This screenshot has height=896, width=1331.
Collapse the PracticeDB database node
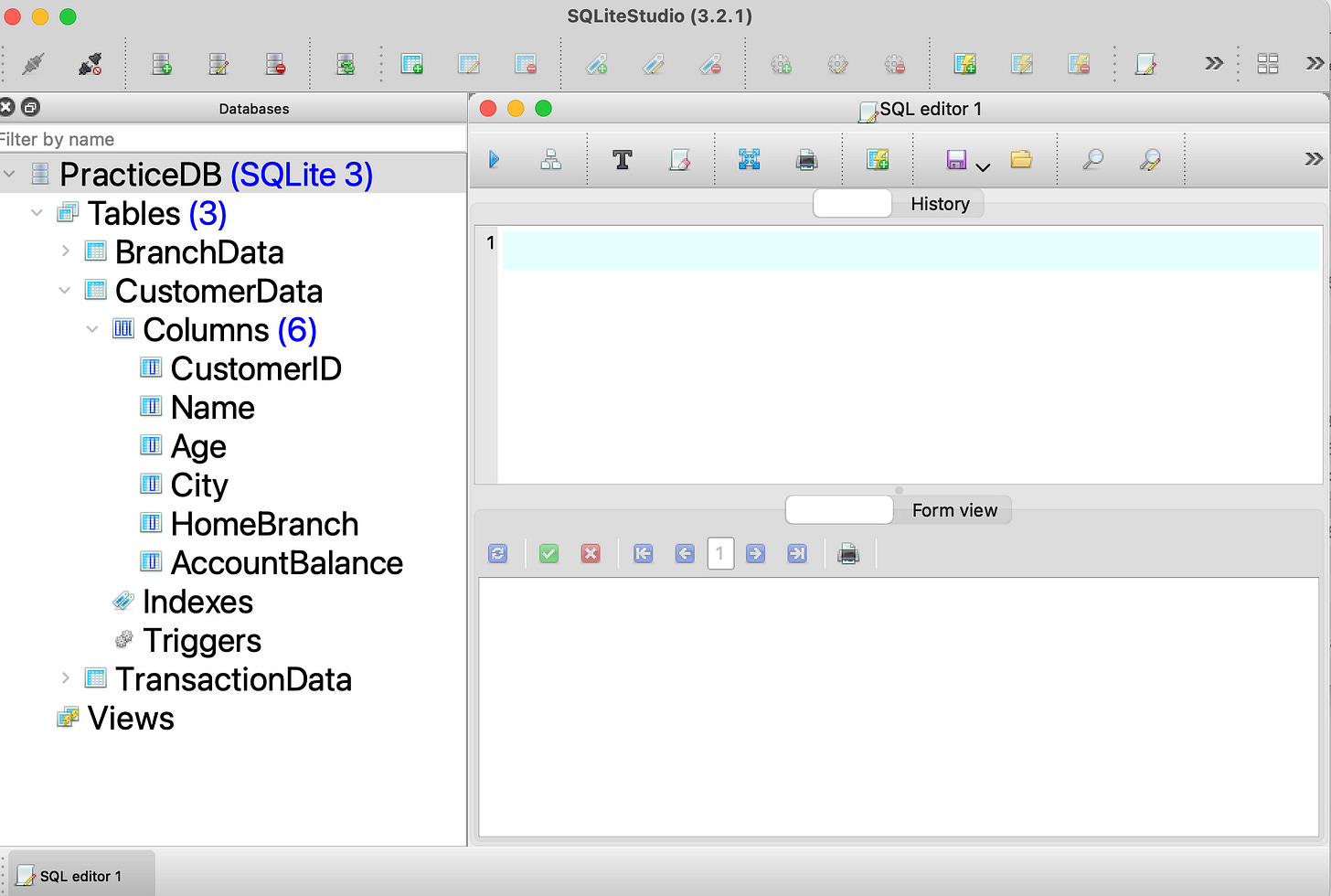(x=9, y=174)
